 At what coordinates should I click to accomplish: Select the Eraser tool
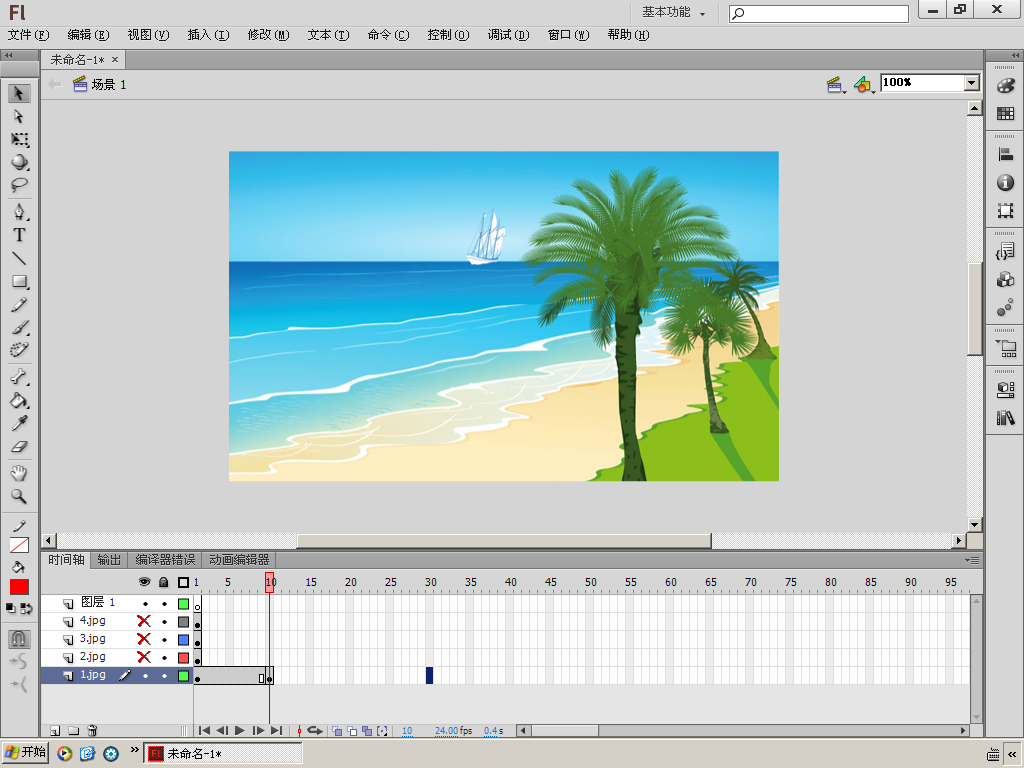[x=19, y=447]
